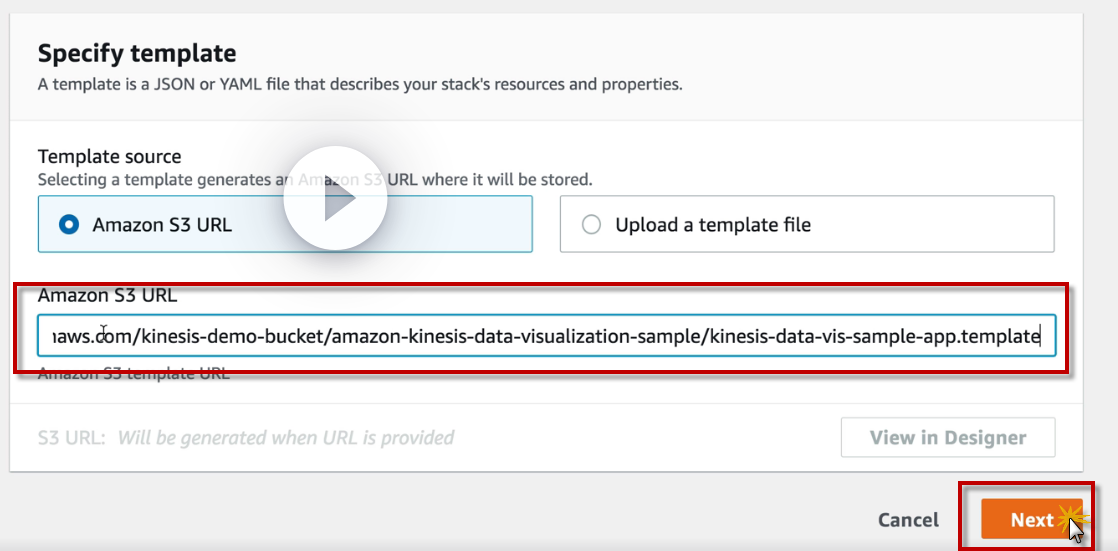
Task: Click 'Will be generated when URL is provided' text
Action: point(286,437)
